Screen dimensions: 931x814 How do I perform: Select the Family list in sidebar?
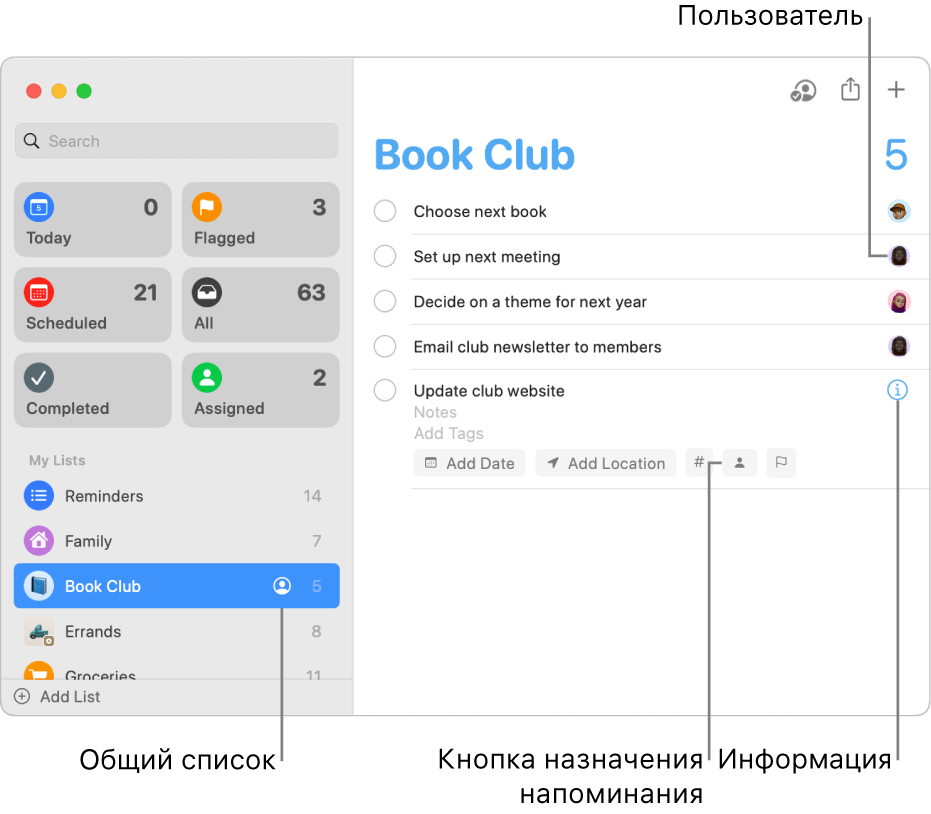[x=177, y=541]
